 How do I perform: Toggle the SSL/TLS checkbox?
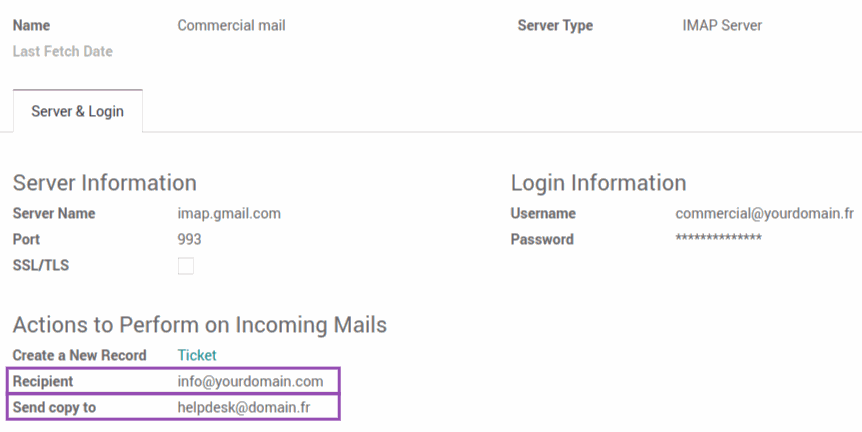(x=186, y=266)
